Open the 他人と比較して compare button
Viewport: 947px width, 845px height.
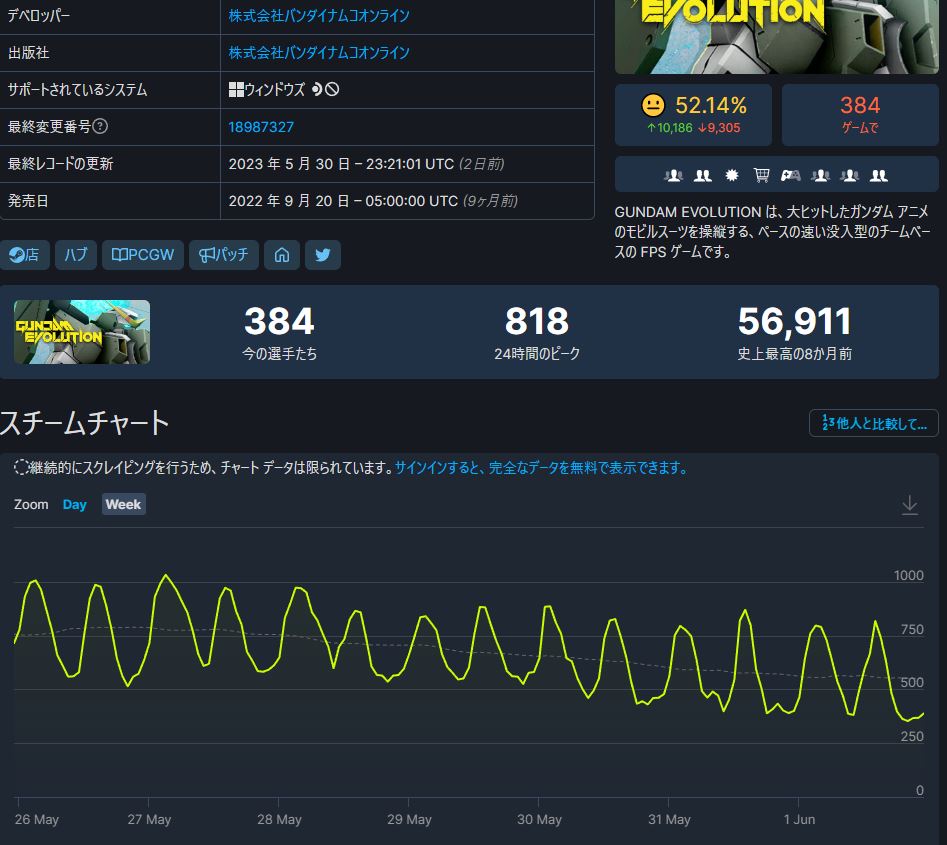point(873,423)
